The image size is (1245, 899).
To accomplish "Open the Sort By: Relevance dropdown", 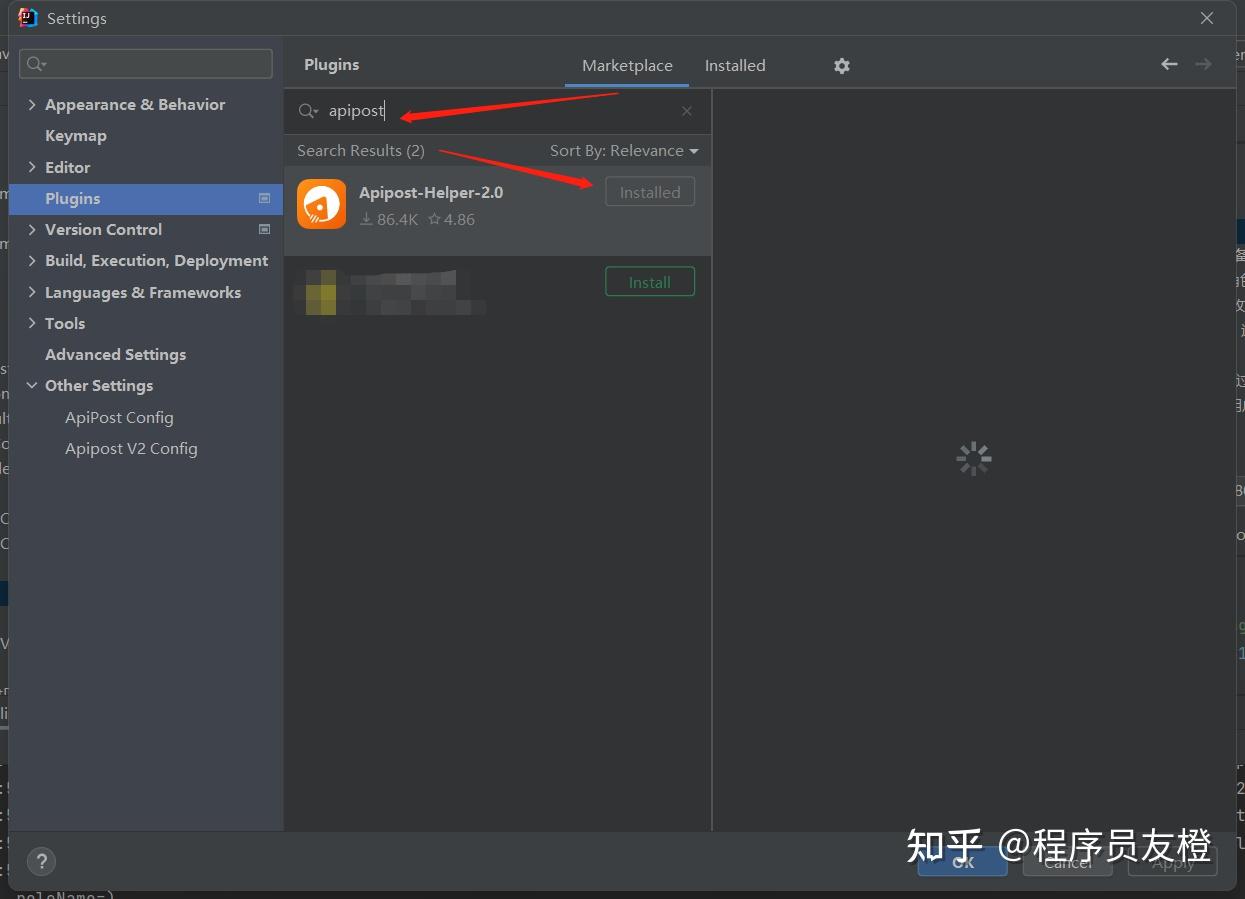I will tap(624, 151).
